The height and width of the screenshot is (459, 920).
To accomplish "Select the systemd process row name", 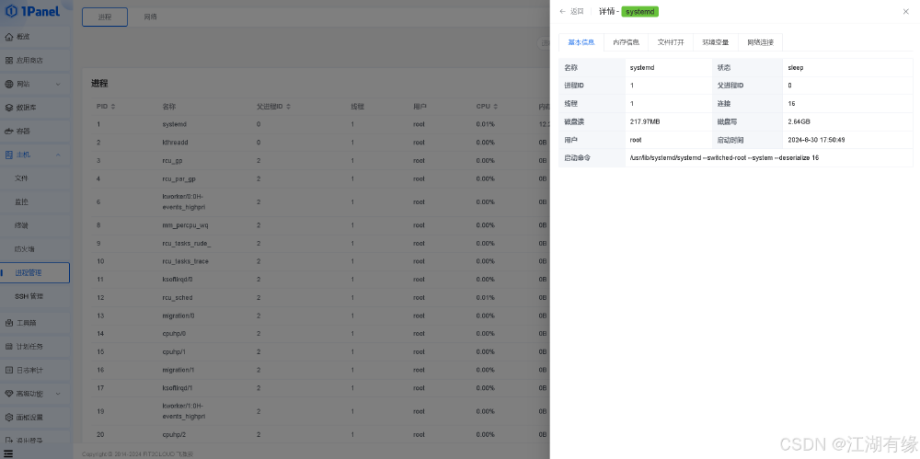I will point(174,124).
